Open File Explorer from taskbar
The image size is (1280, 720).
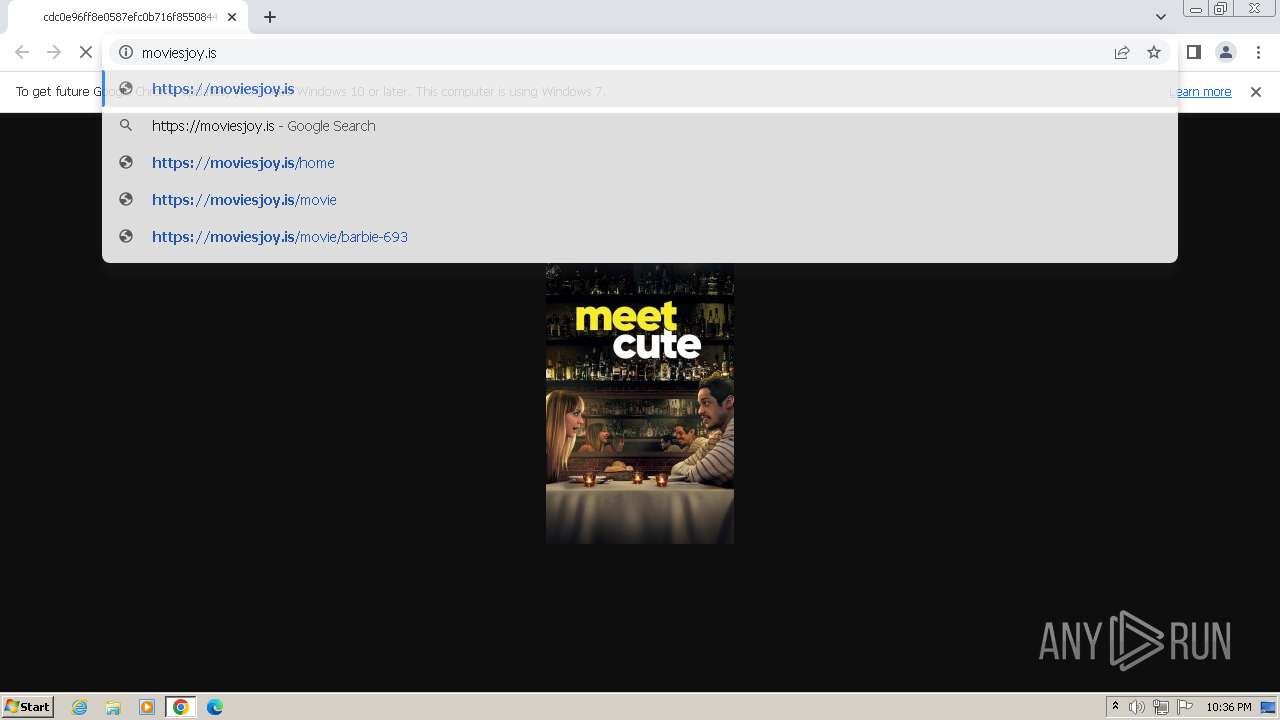coord(113,707)
